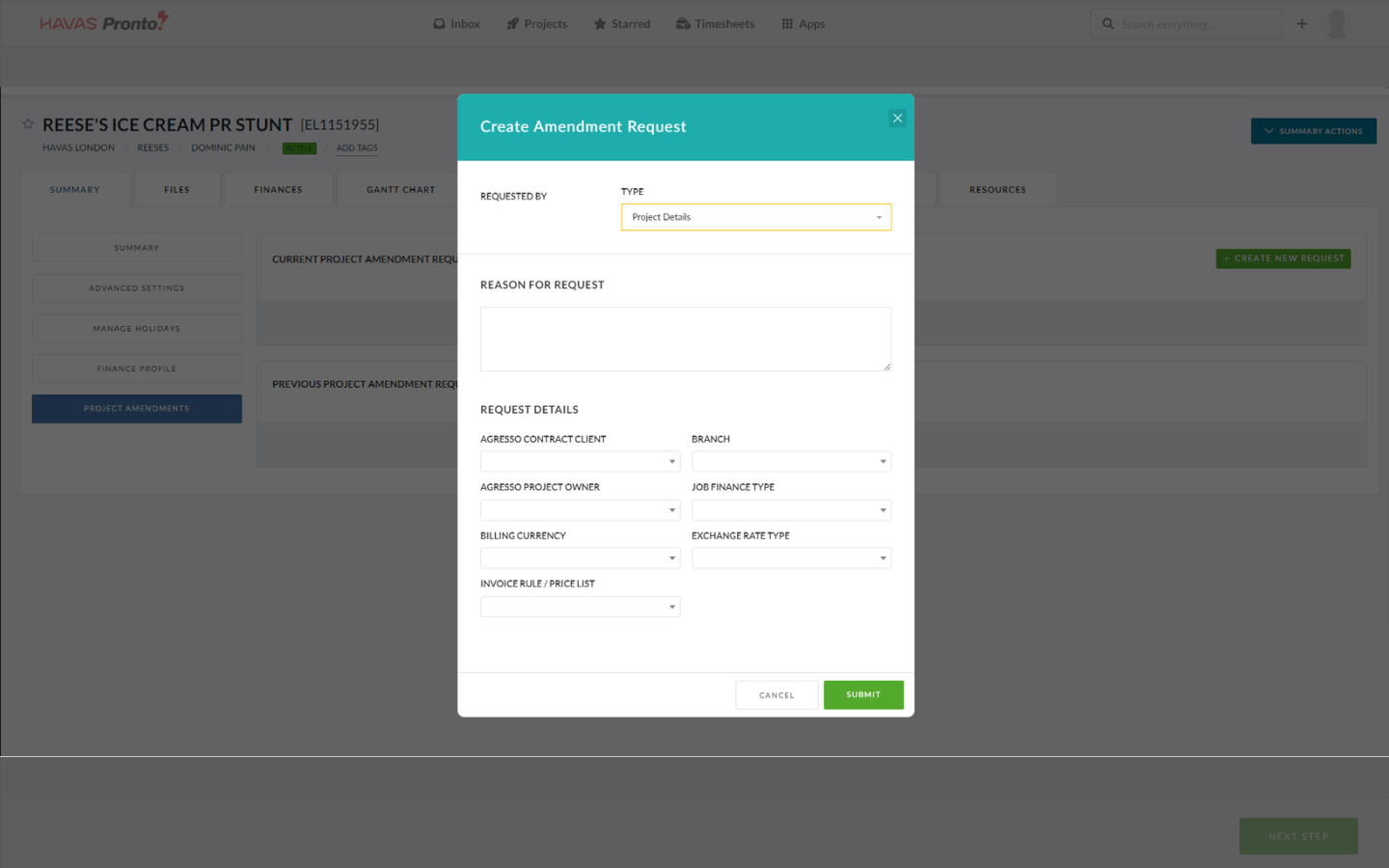The width and height of the screenshot is (1389, 868).
Task: Open the user avatar menu
Action: pos(1337,24)
